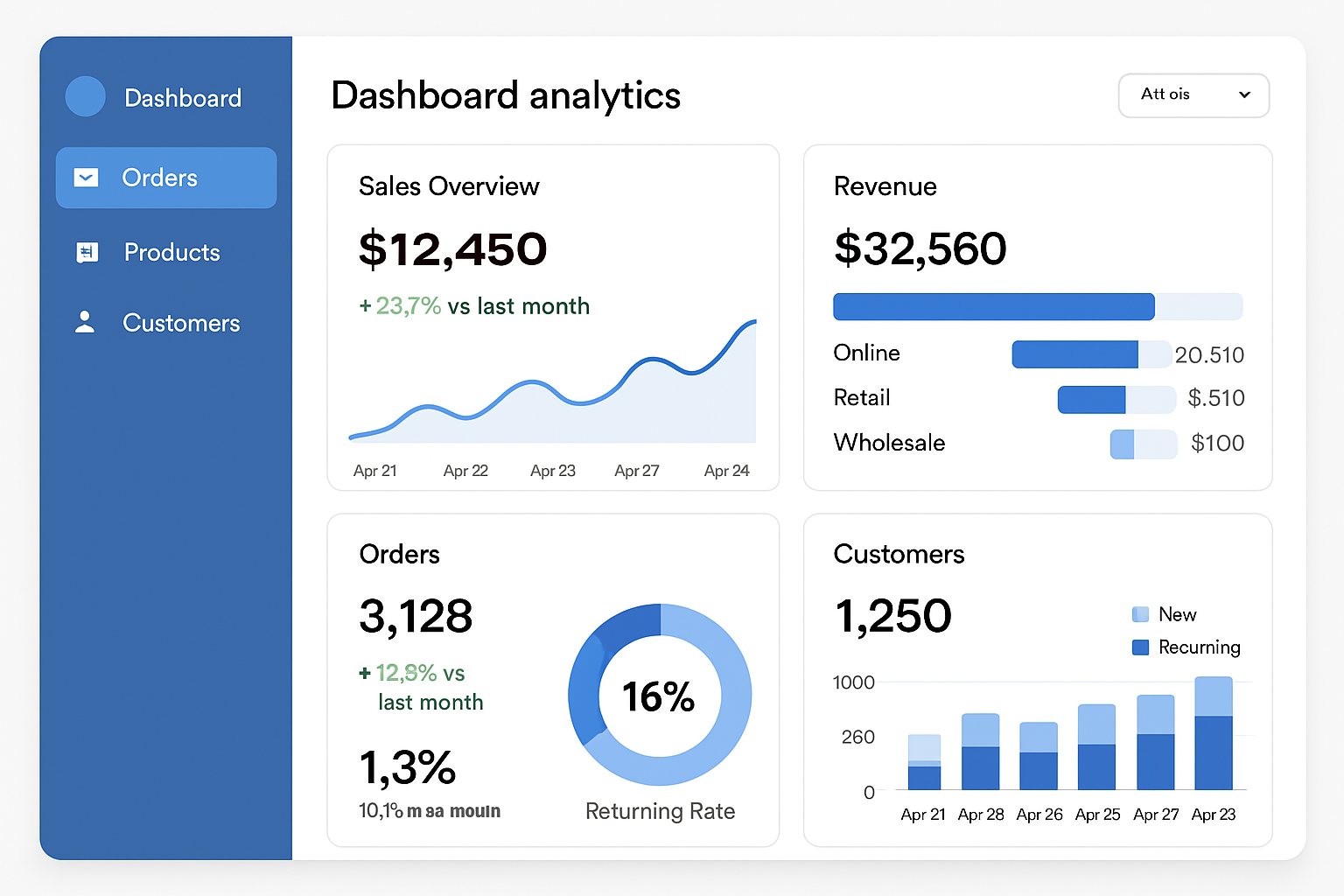
Task: Go to Products in the sidebar
Action: pyautogui.click(x=171, y=253)
